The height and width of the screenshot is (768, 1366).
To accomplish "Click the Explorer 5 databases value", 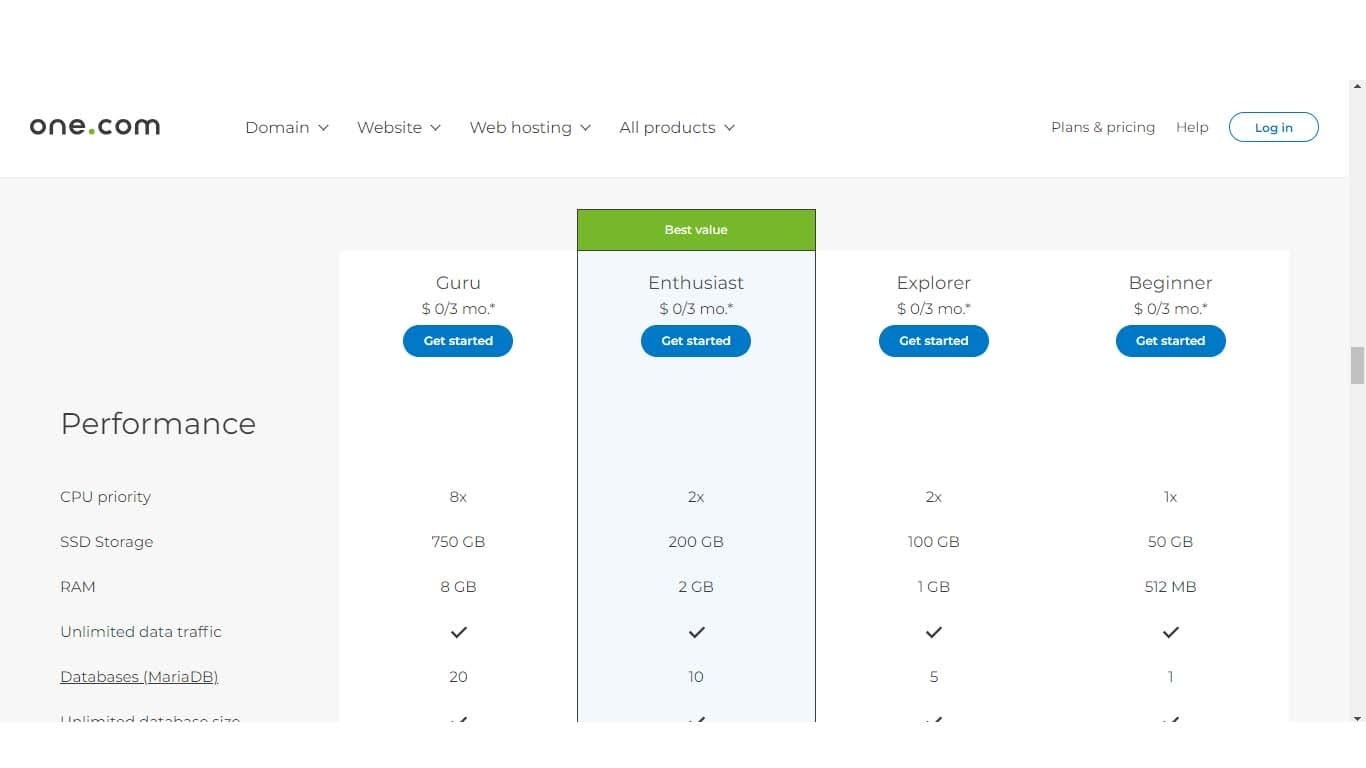I will pyautogui.click(x=934, y=677).
